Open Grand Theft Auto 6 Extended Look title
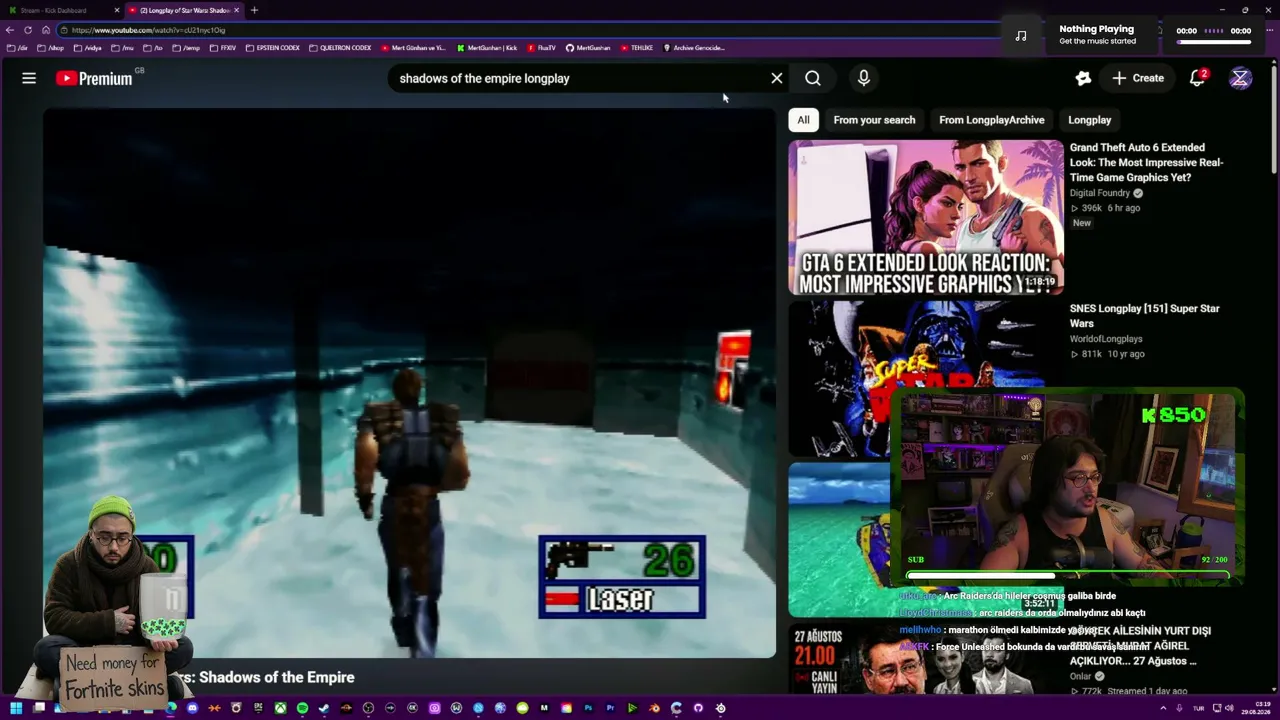Image resolution: width=1280 pixels, height=720 pixels. pos(1147,162)
